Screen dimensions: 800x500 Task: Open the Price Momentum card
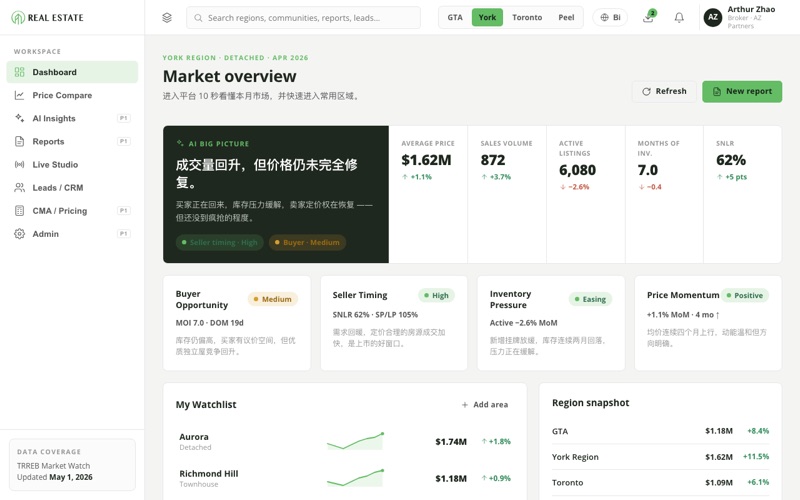[708, 323]
